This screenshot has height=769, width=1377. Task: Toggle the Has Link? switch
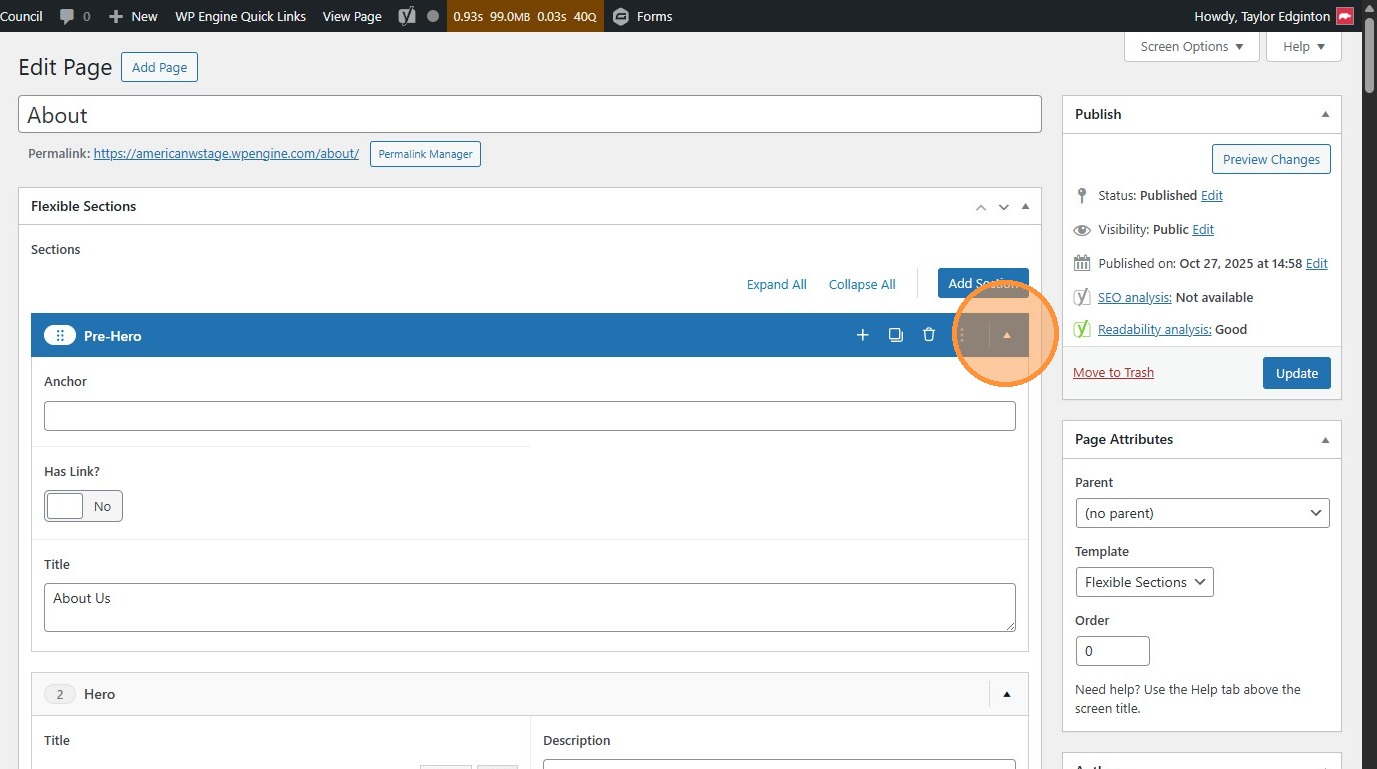click(84, 506)
